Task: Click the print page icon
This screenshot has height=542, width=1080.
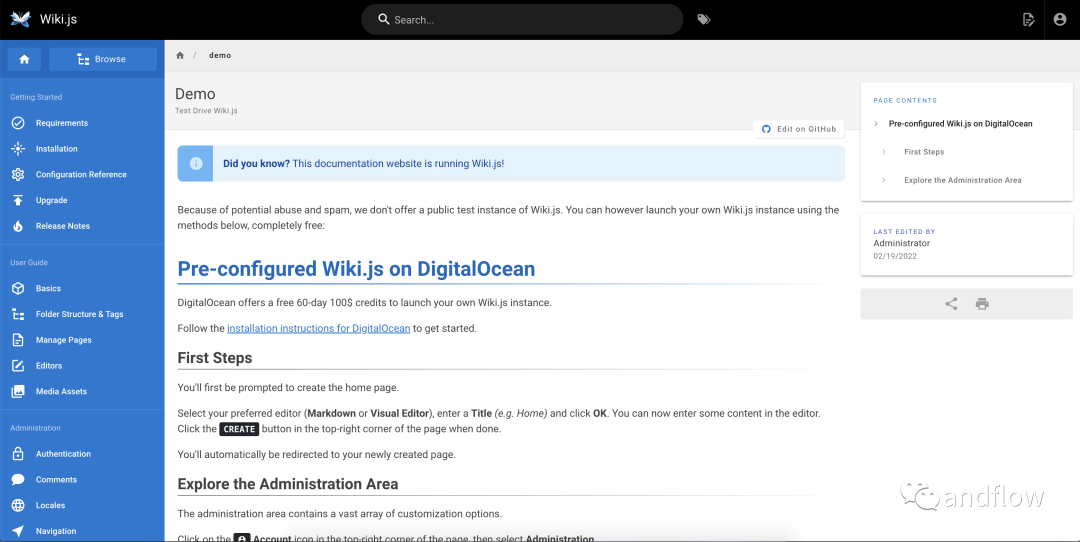Action: tap(982, 304)
